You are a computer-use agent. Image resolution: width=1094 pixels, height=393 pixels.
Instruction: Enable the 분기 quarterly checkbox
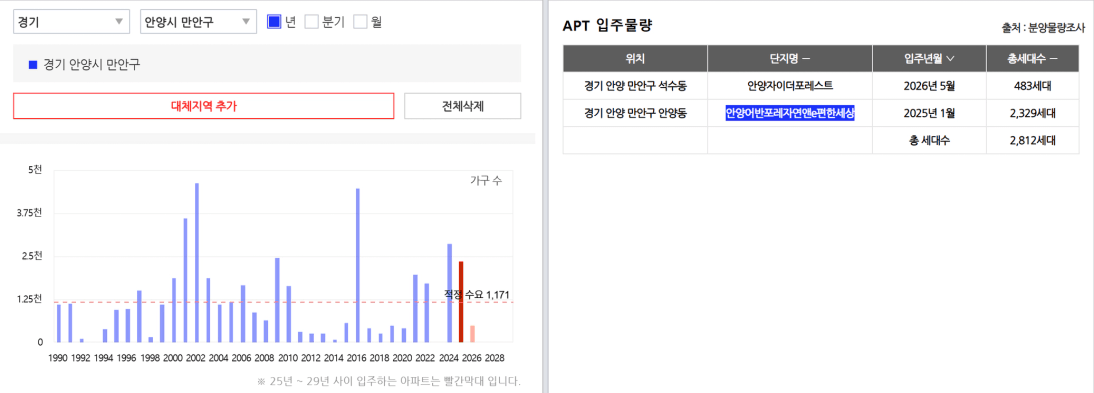pyautogui.click(x=312, y=22)
